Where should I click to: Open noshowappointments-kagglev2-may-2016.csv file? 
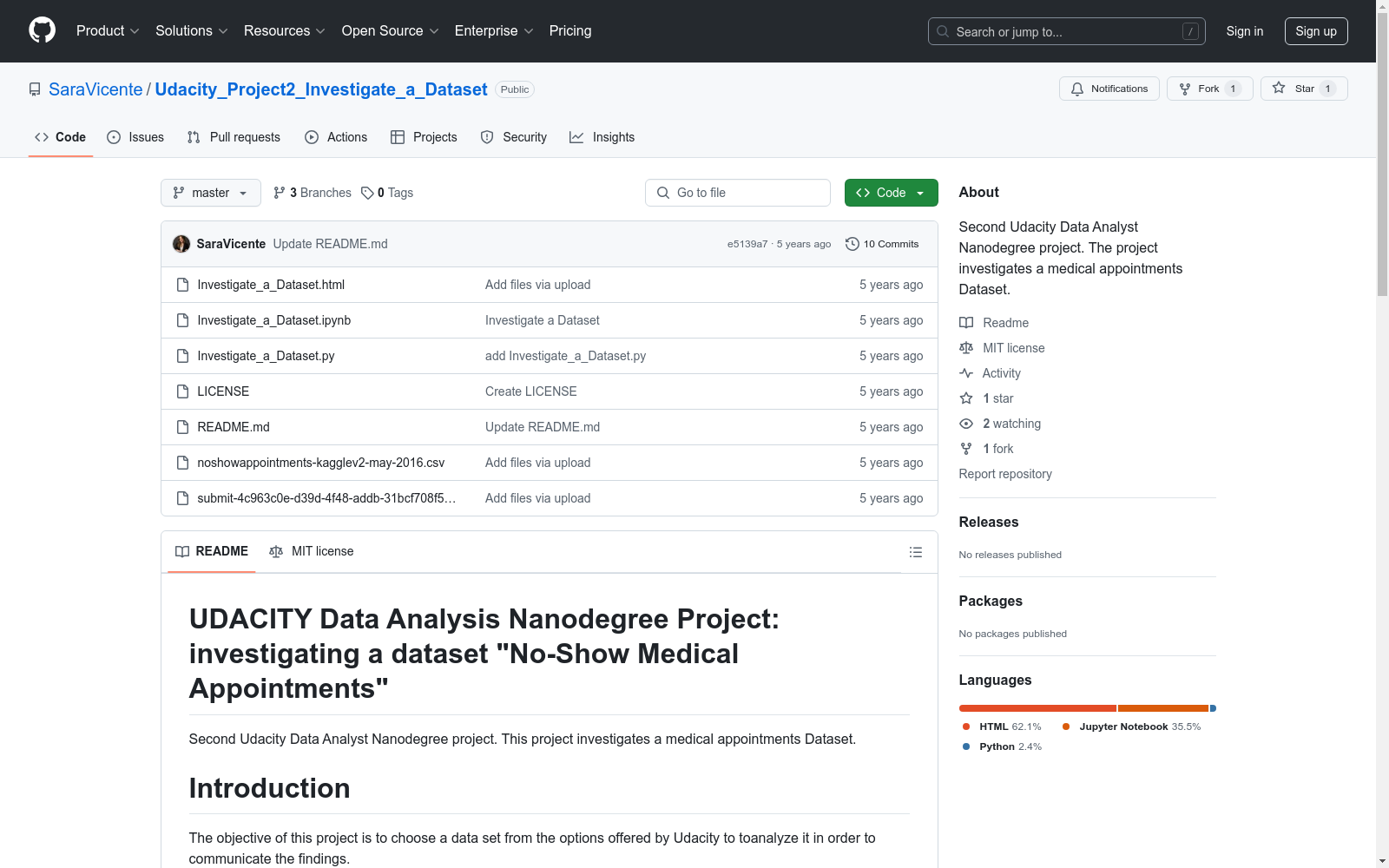(x=321, y=463)
